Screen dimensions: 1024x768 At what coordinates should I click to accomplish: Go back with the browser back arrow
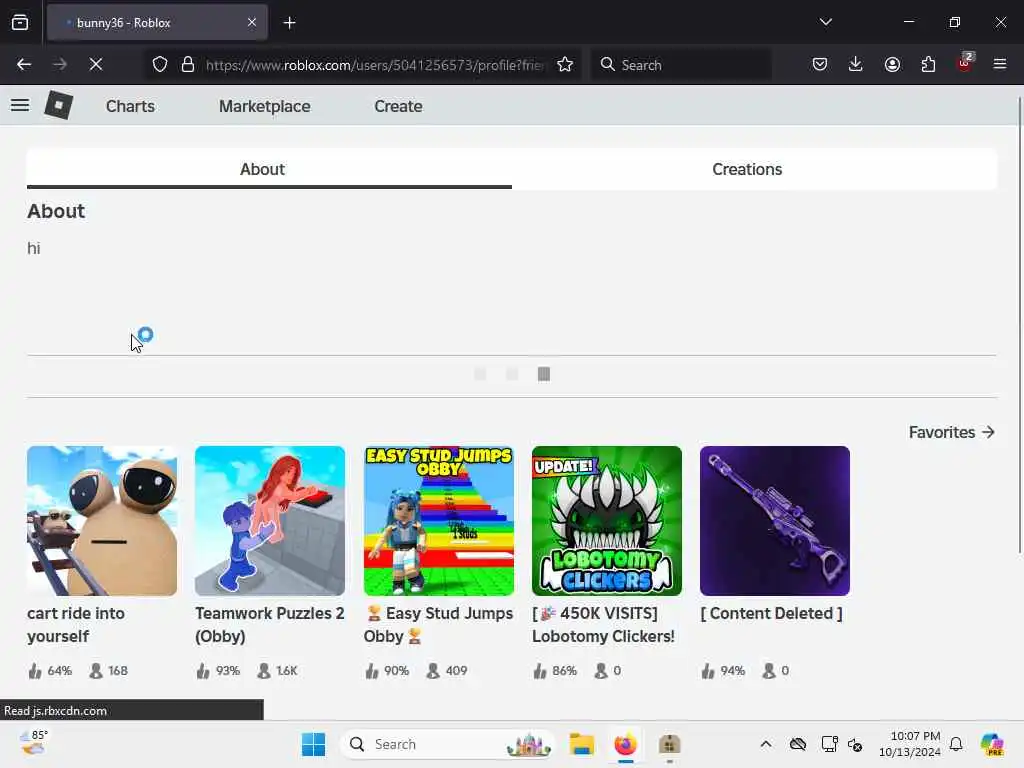[24, 64]
